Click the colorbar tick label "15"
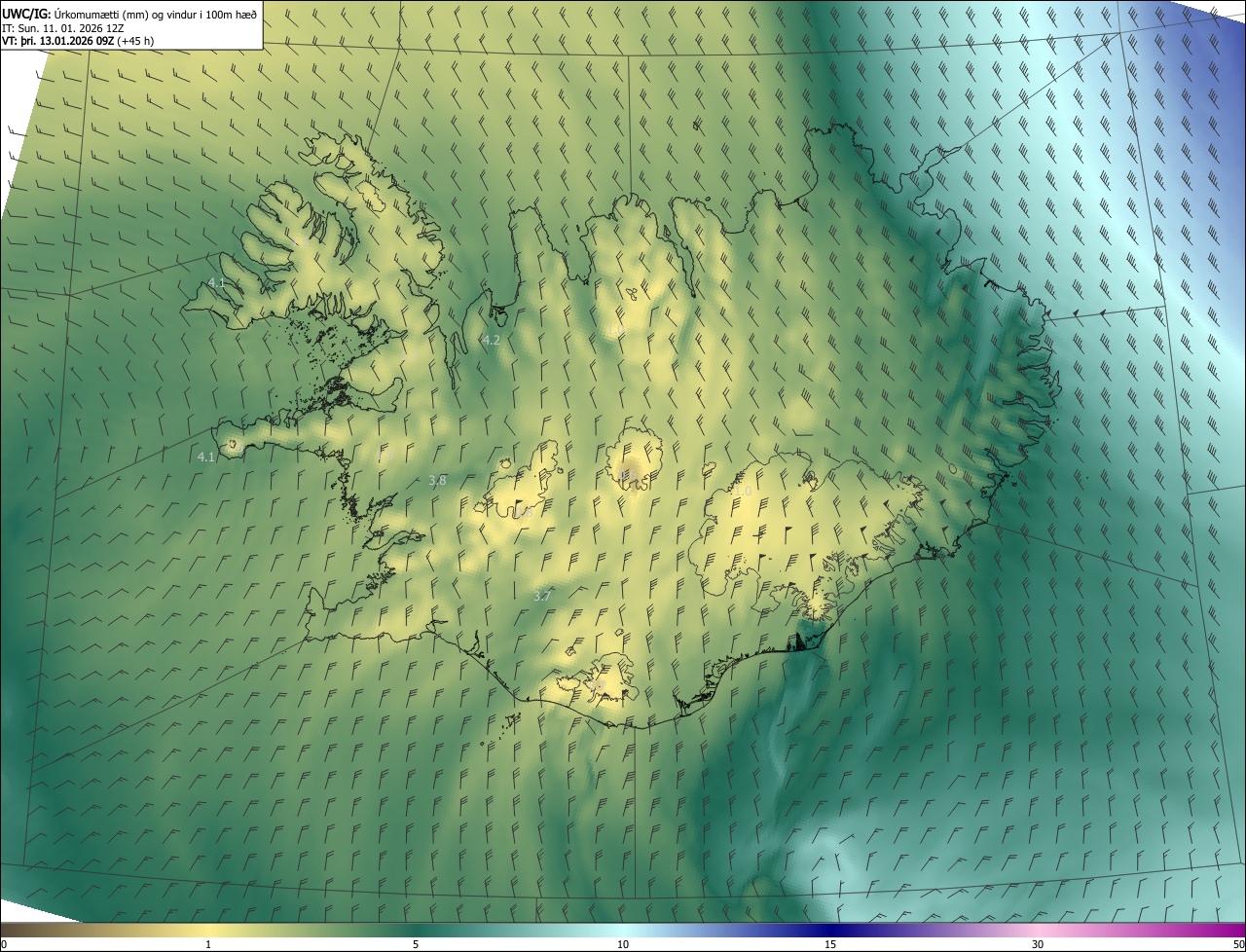Screen dimensions: 1246x952 (x=830, y=944)
